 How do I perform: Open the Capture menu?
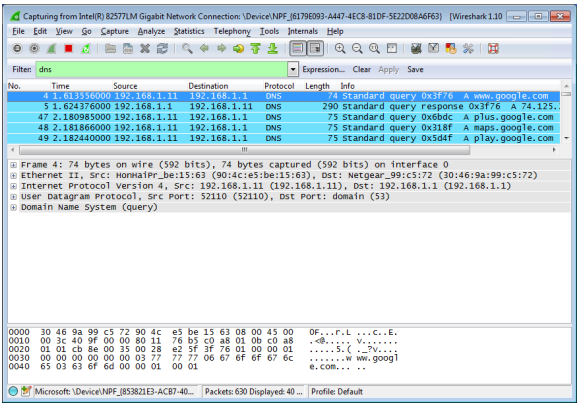[115, 31]
